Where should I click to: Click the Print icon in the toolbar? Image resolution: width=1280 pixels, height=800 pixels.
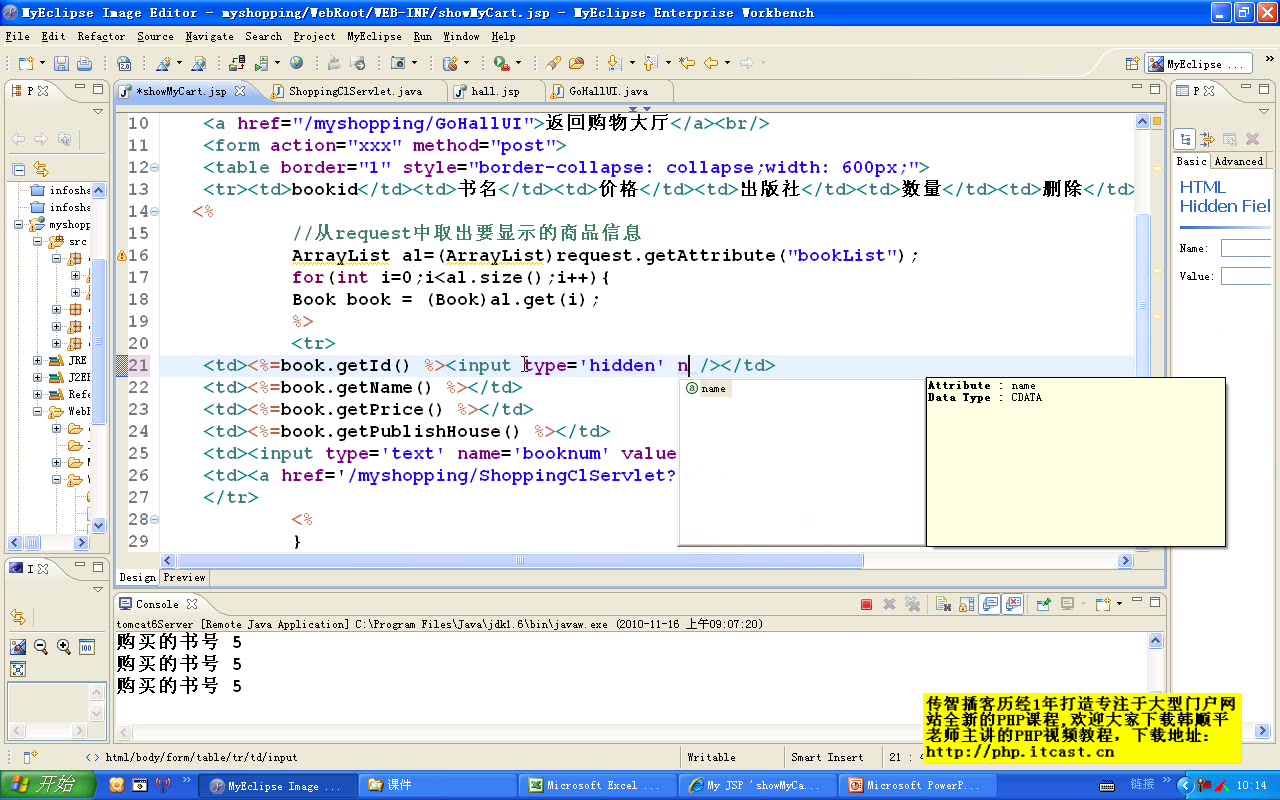84,63
